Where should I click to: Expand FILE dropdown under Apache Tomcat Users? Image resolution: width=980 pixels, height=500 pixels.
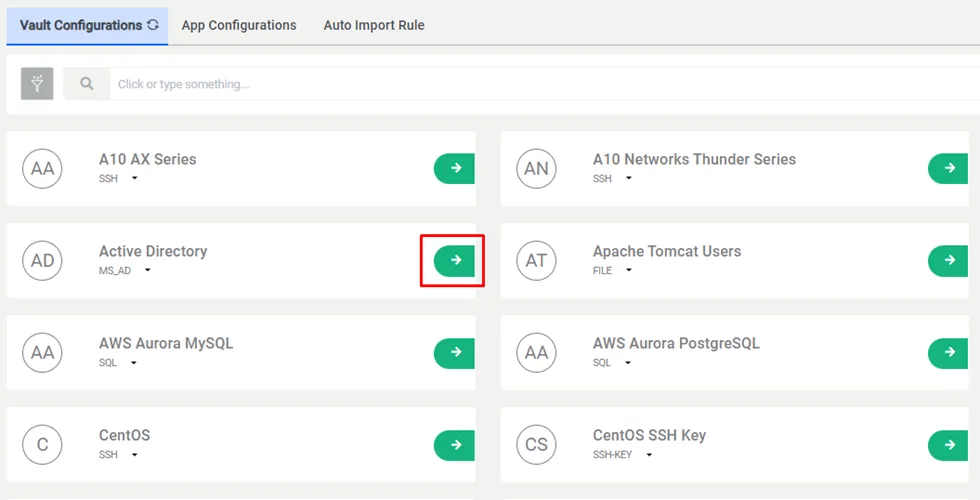[629, 271]
